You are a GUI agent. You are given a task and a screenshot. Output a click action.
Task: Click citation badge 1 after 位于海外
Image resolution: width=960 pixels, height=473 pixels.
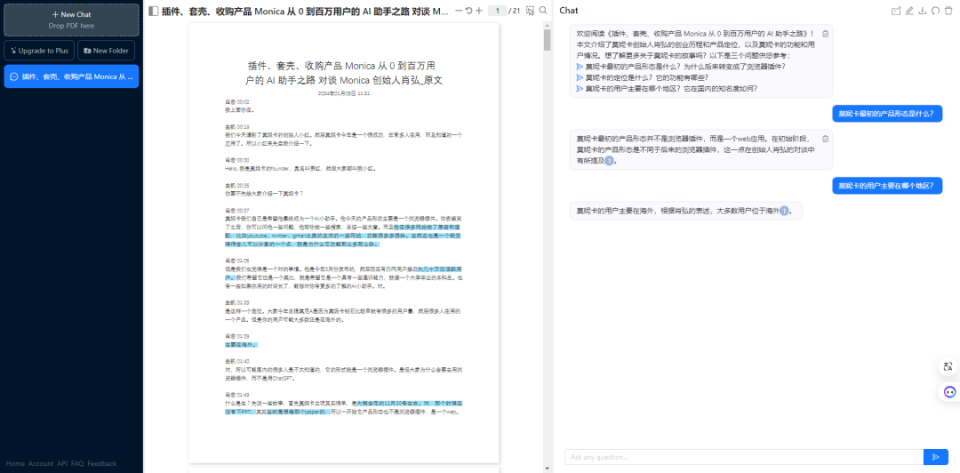tap(784, 211)
